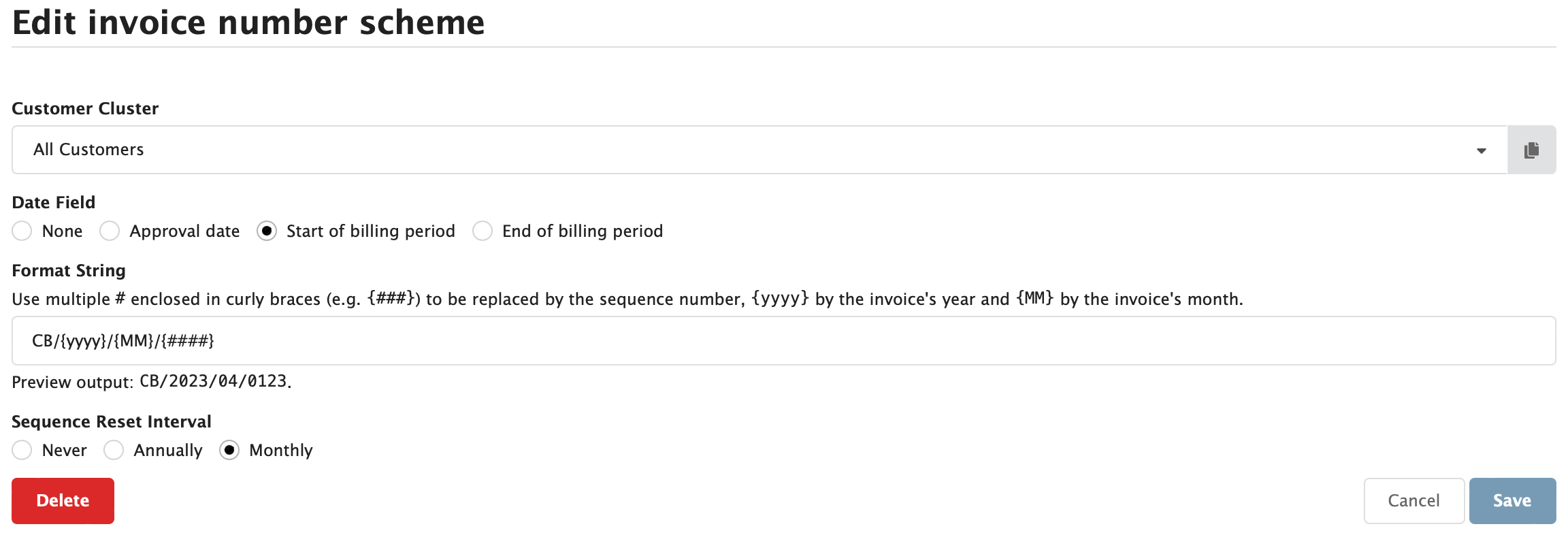Image resolution: width=1568 pixels, height=535 pixels.
Task: Select Monthly reset interval
Action: (230, 450)
